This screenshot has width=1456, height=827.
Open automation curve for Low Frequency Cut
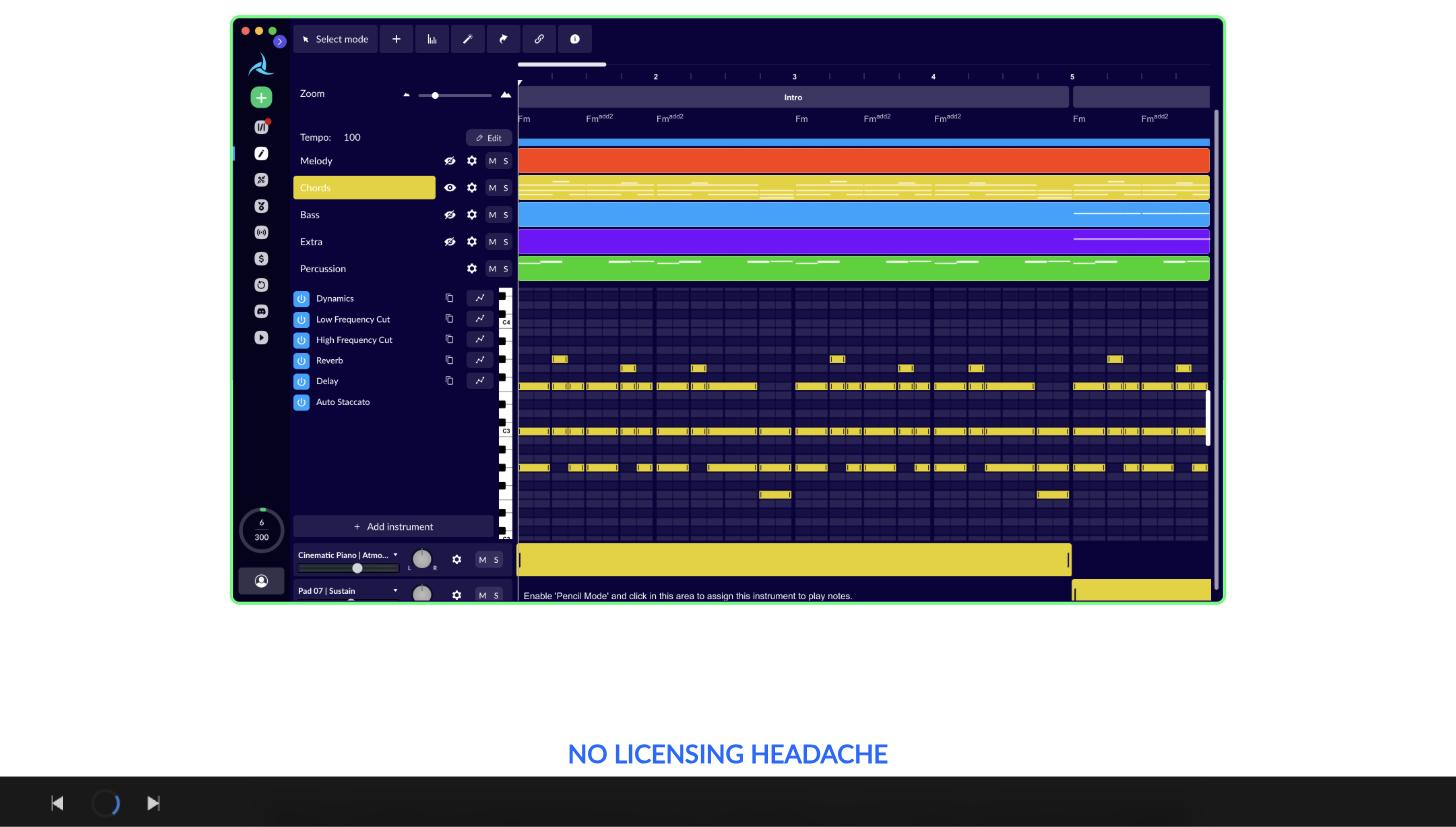point(480,319)
